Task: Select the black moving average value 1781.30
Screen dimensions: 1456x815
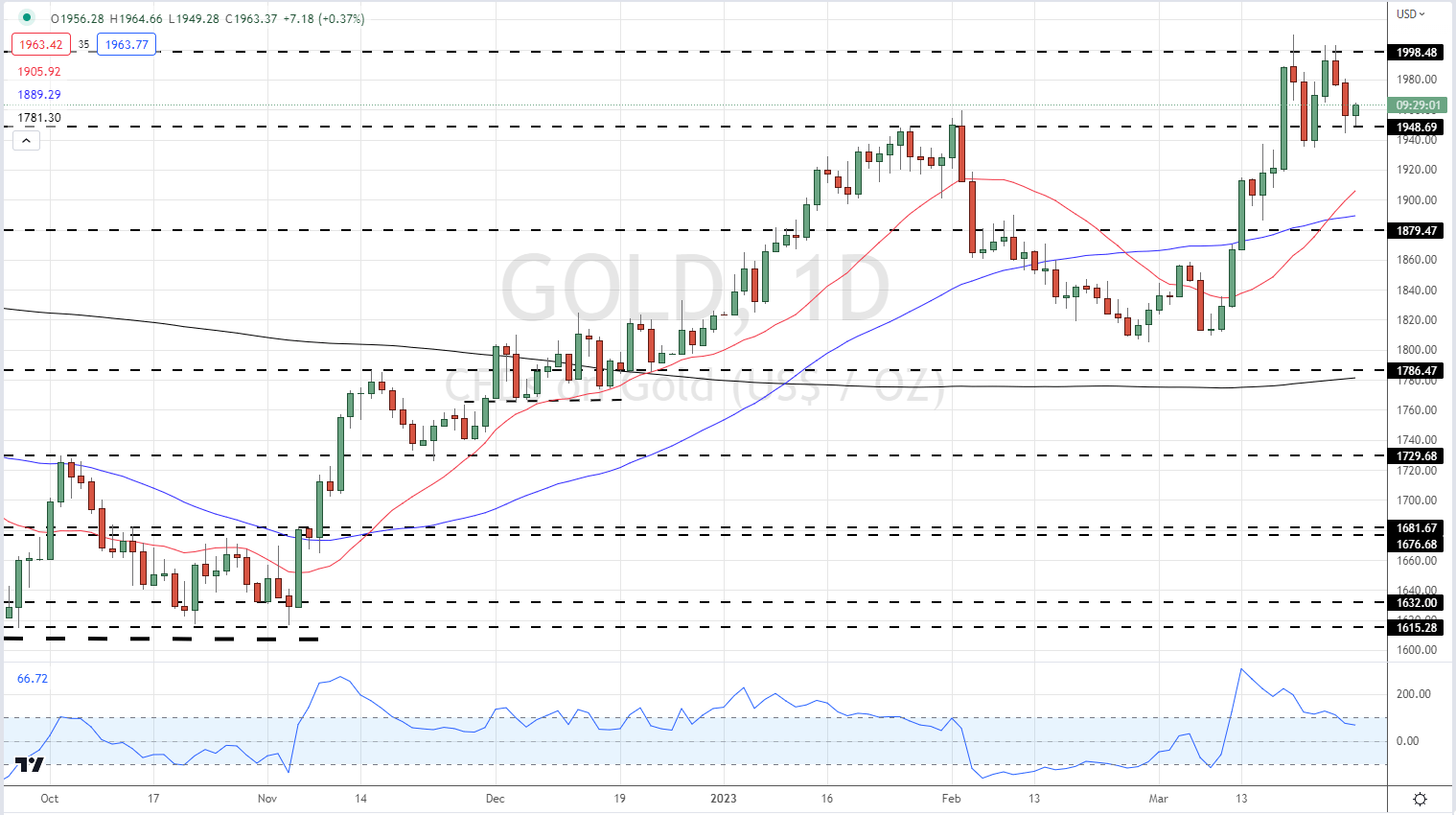Action: tap(39, 118)
